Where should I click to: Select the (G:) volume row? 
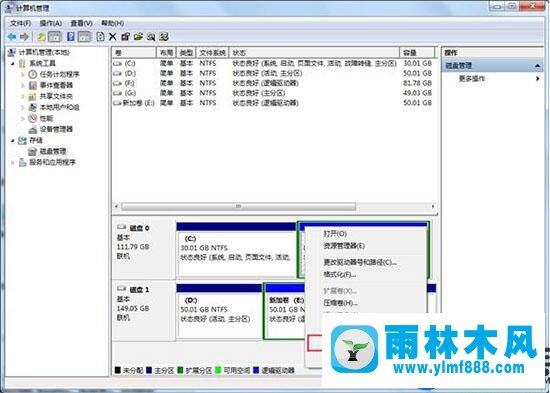(x=273, y=93)
